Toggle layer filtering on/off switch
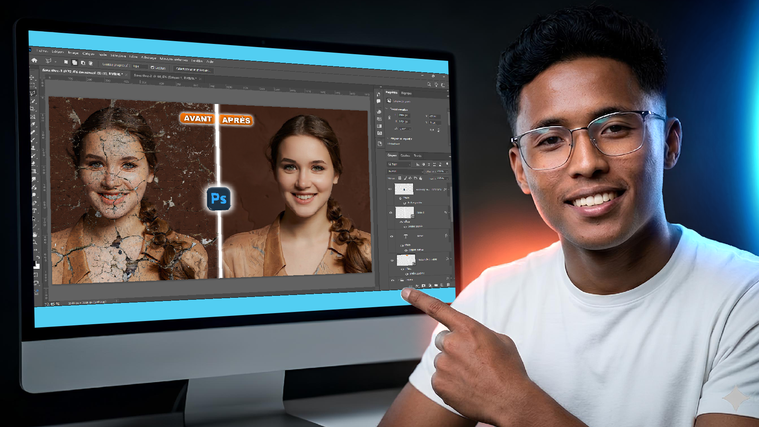759x427 pixels. coord(447,164)
